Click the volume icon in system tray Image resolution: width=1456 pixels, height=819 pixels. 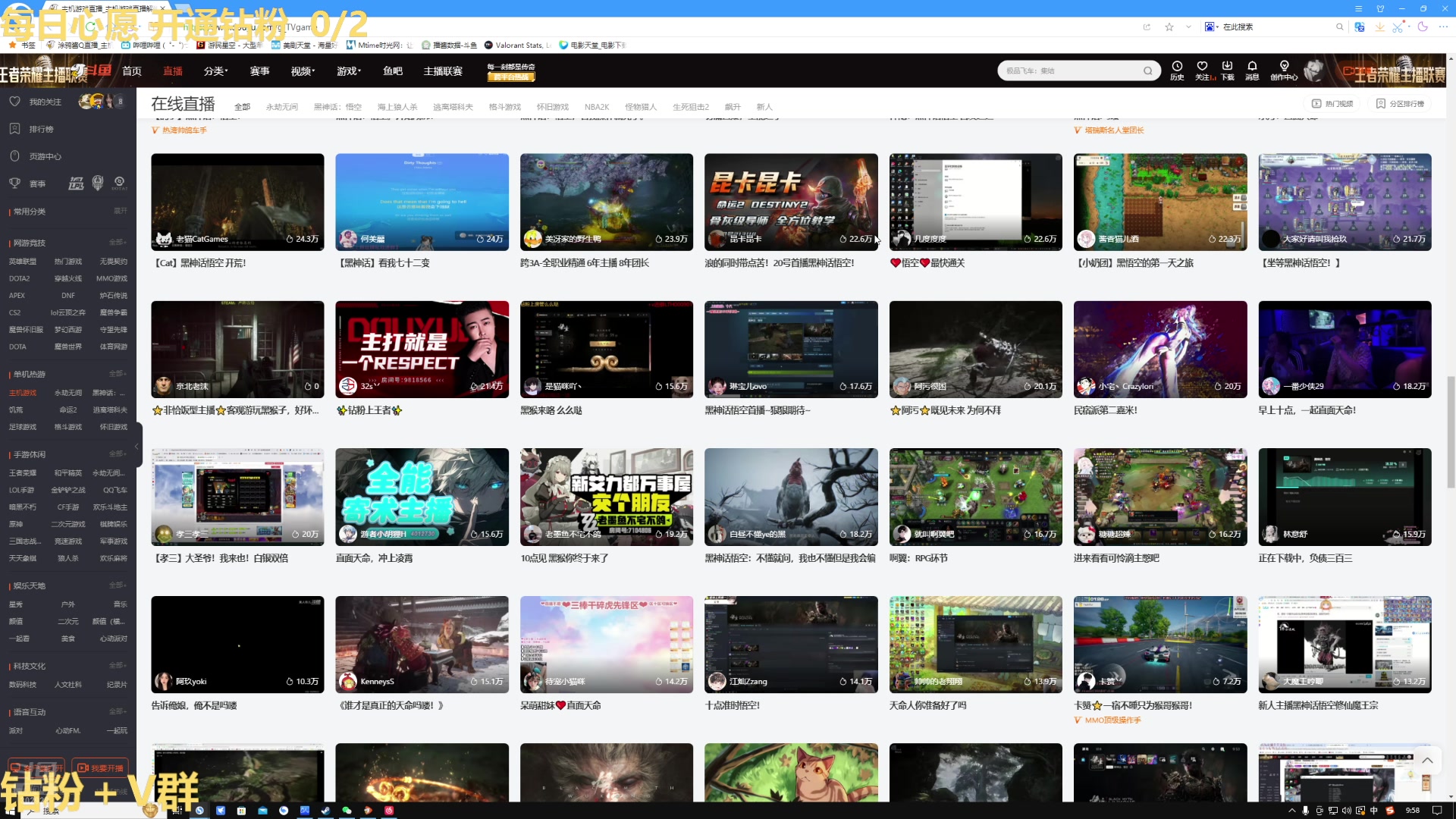click(x=1347, y=810)
